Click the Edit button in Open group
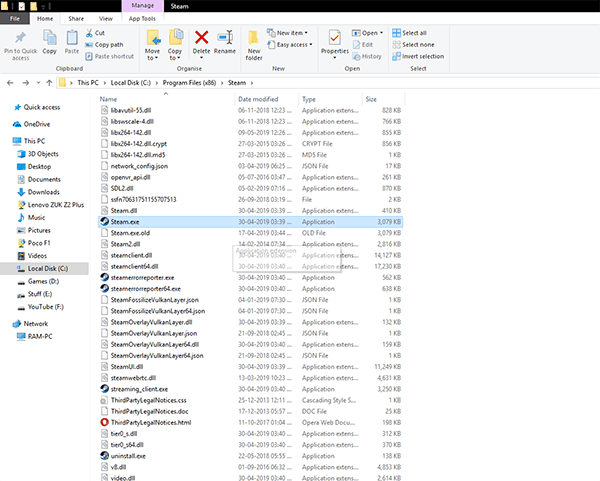Viewport: 600px width, 481px height. pos(362,45)
